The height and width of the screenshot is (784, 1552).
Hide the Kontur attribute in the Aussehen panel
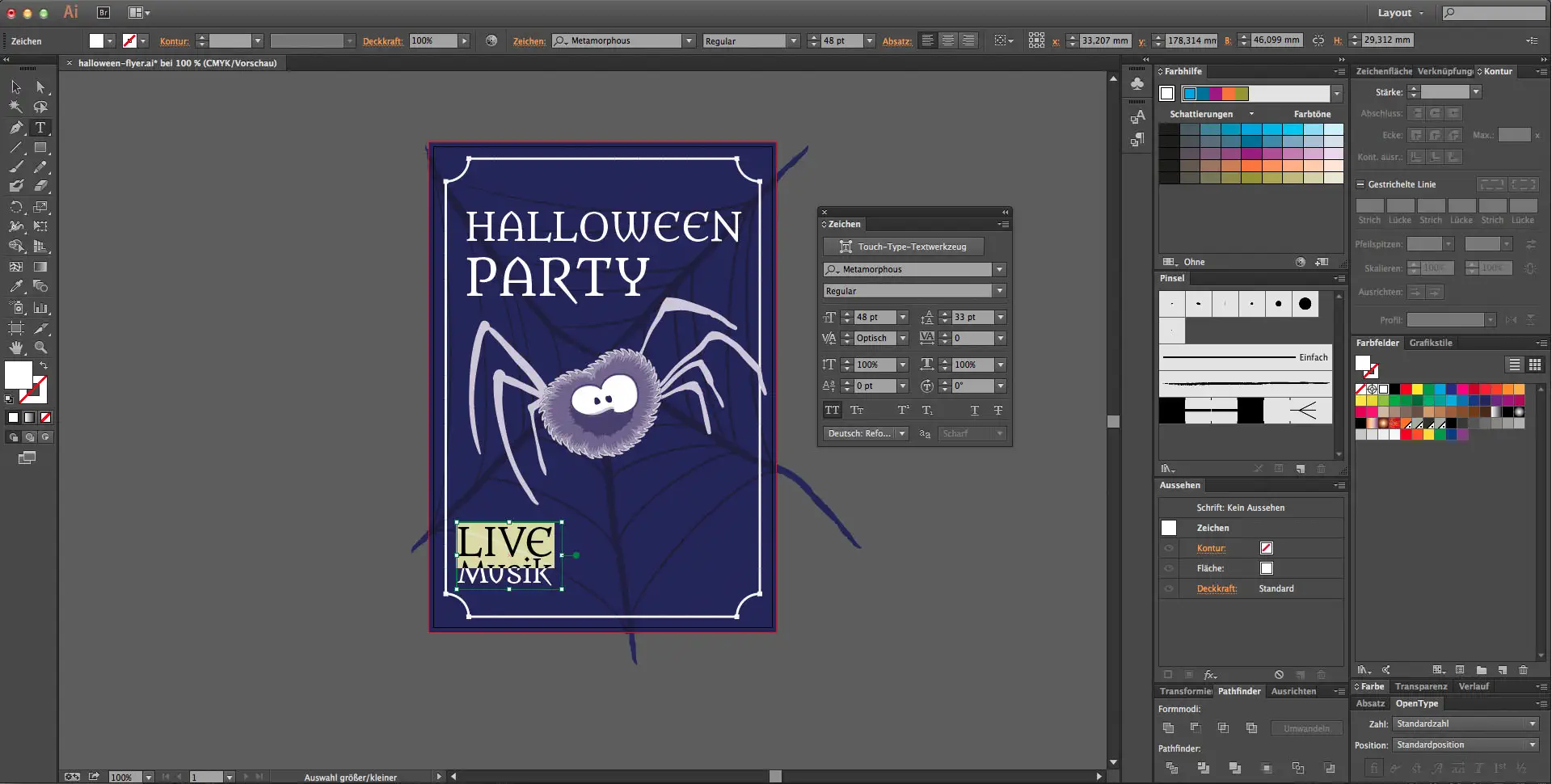pos(1169,548)
